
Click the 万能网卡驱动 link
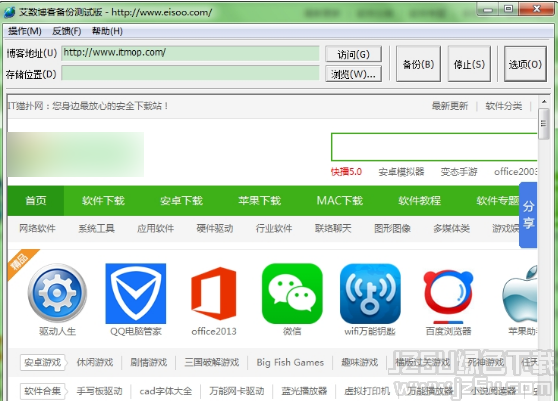[237, 391]
